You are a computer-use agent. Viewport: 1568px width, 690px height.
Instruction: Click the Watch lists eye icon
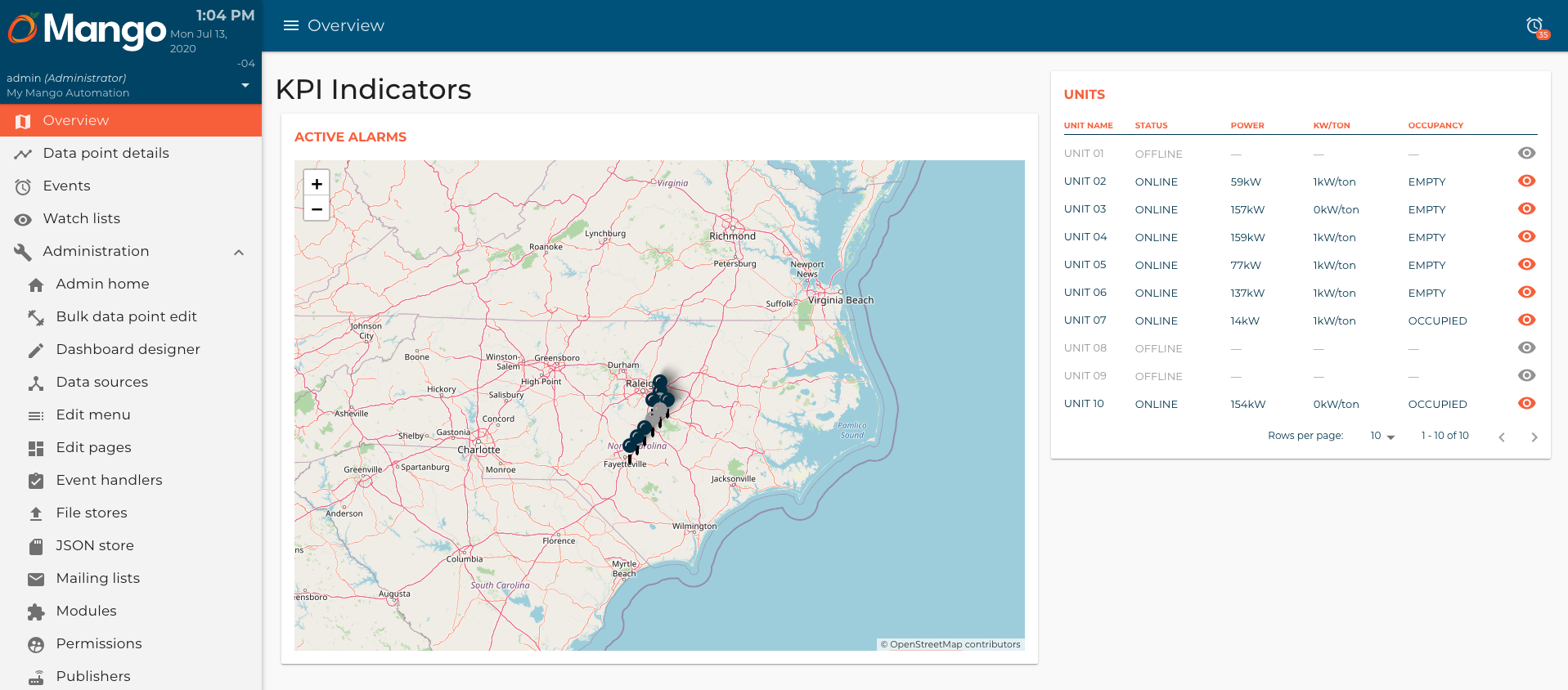coord(23,219)
